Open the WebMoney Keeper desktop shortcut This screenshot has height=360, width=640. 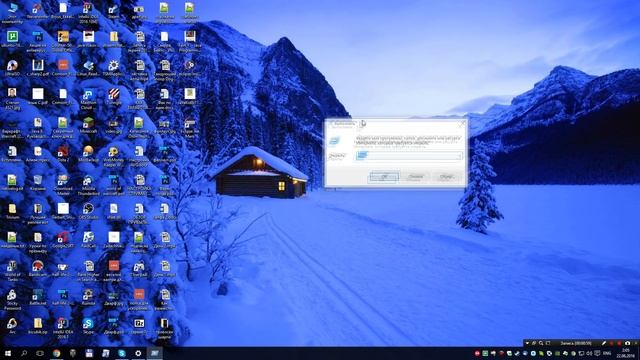click(113, 156)
